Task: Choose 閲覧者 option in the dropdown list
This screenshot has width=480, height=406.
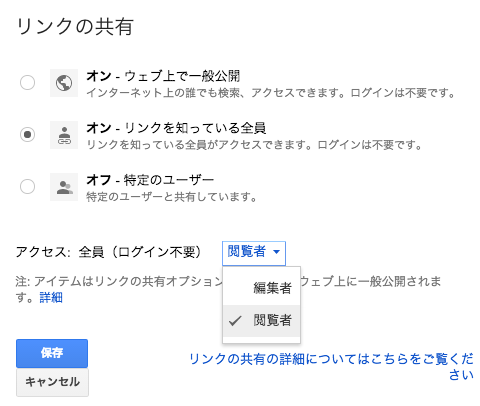Action: click(x=262, y=321)
